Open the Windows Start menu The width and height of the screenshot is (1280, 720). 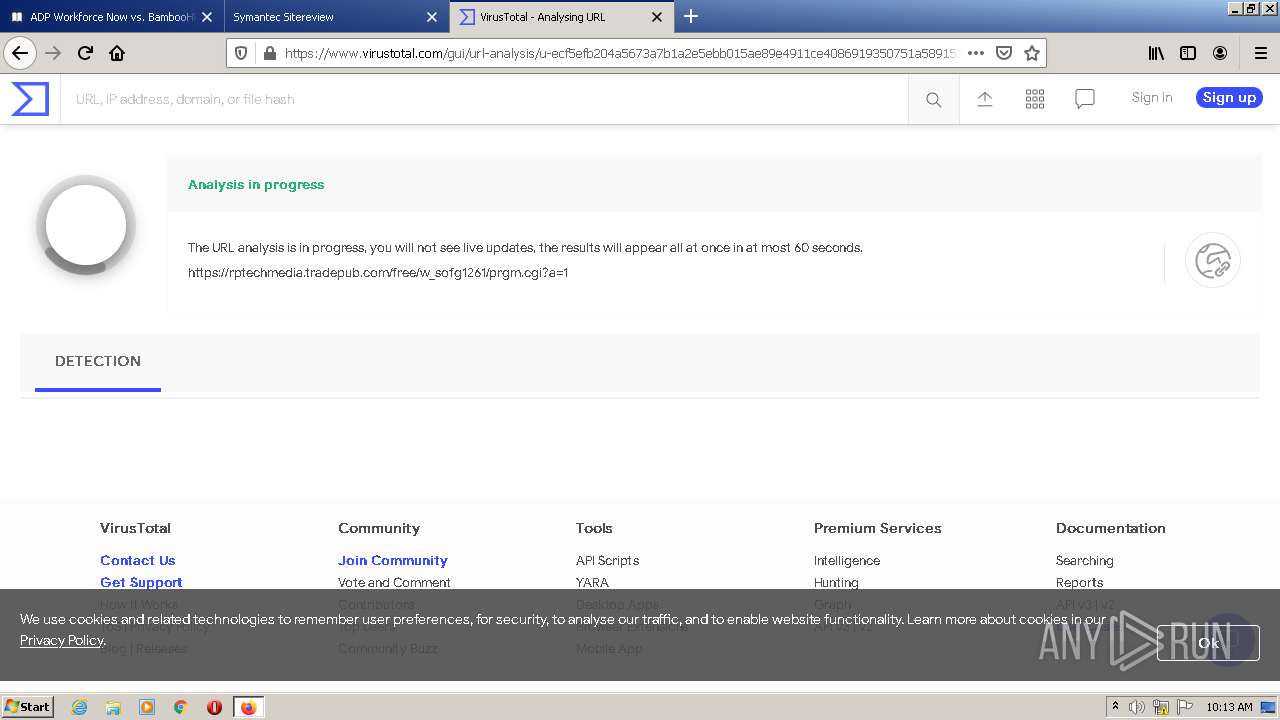(x=28, y=707)
